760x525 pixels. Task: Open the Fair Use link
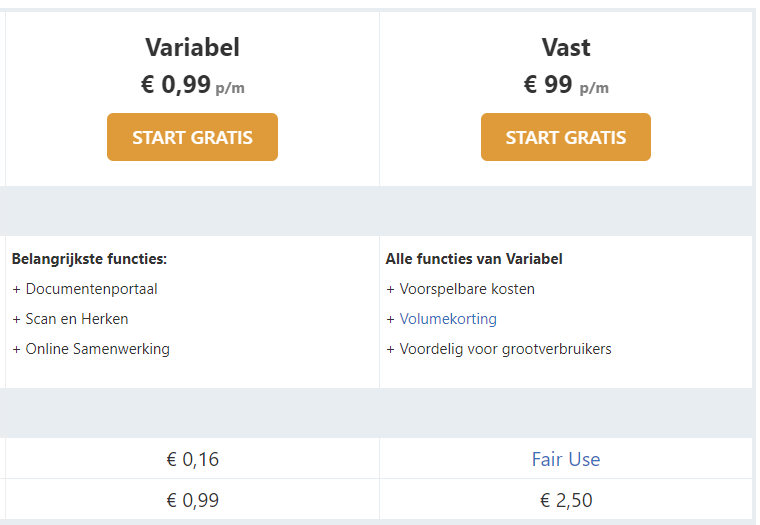click(x=566, y=459)
